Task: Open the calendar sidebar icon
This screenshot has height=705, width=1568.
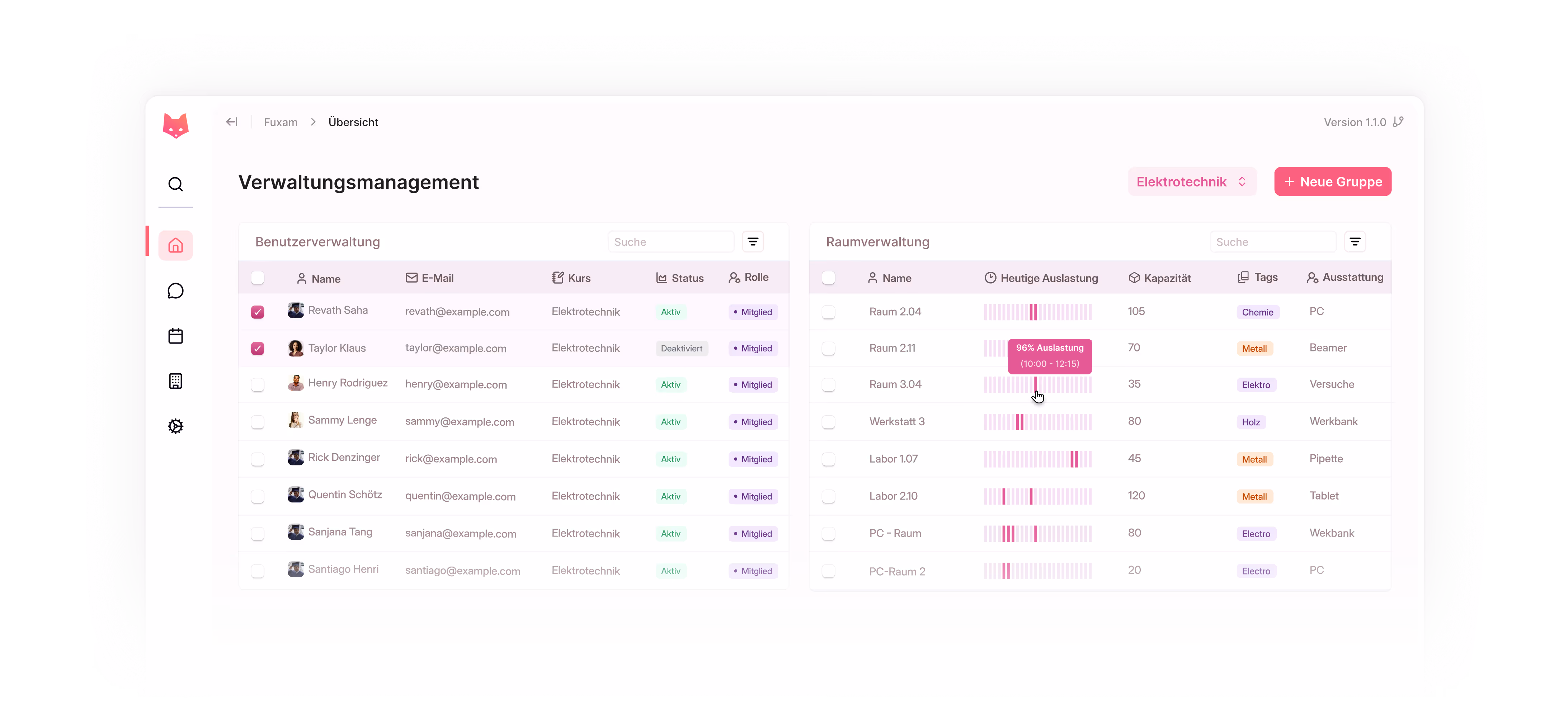Action: tap(175, 336)
